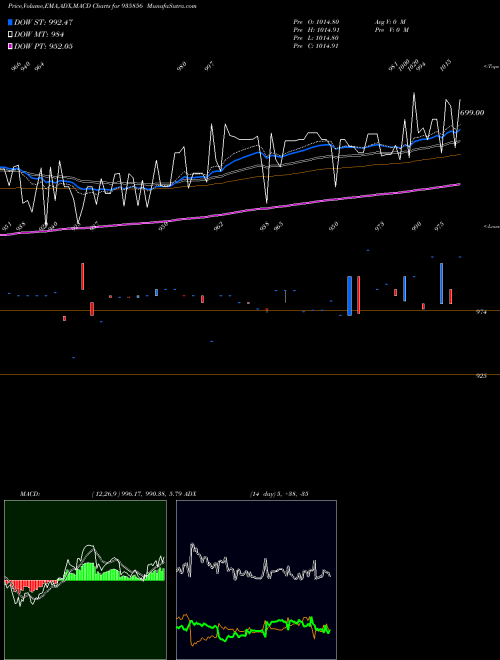Click the magenta DOW PT legend swatch
Screen dimensions: 500x660
coord(10,46)
